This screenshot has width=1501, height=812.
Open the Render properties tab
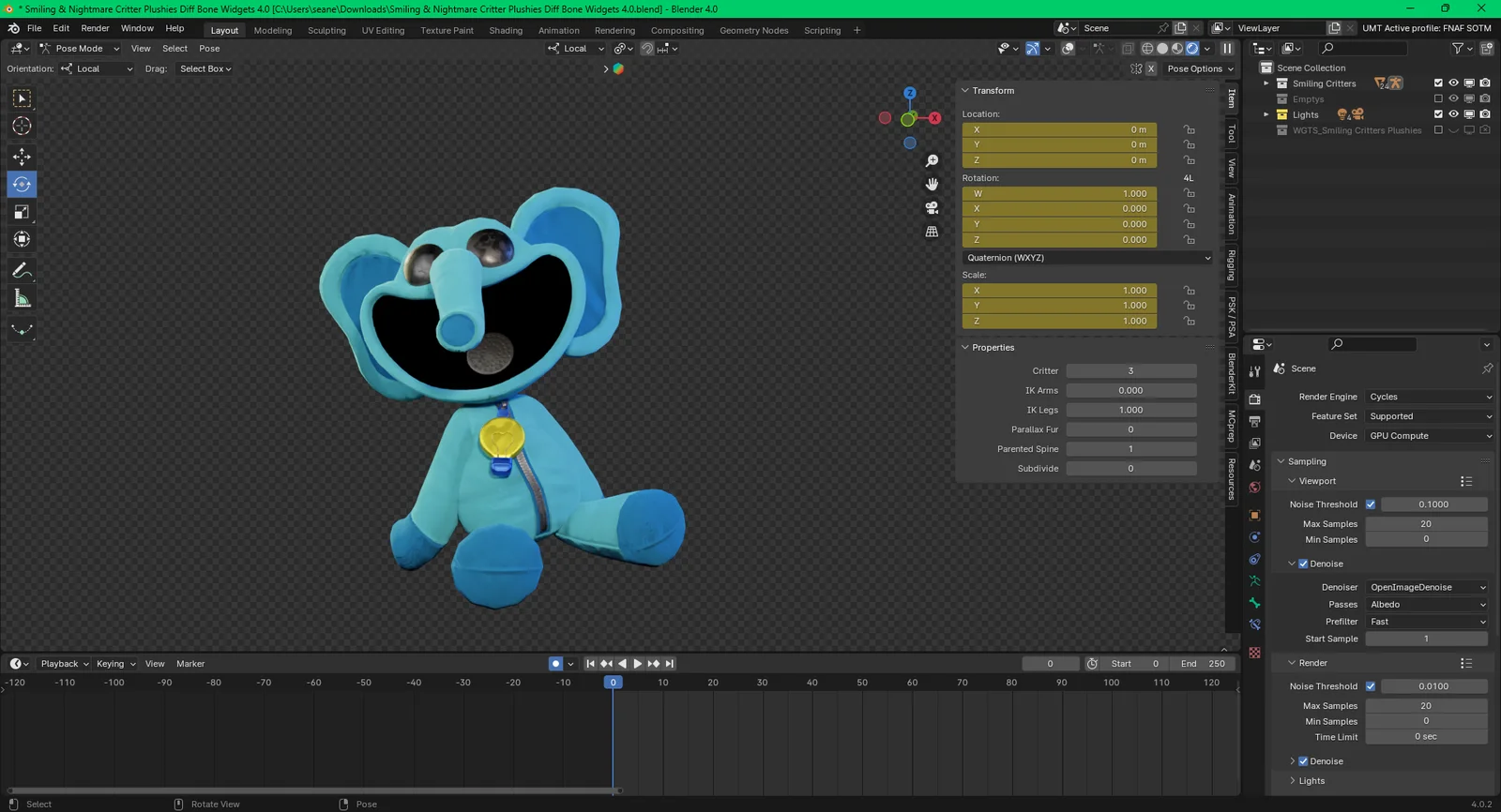[1254, 399]
